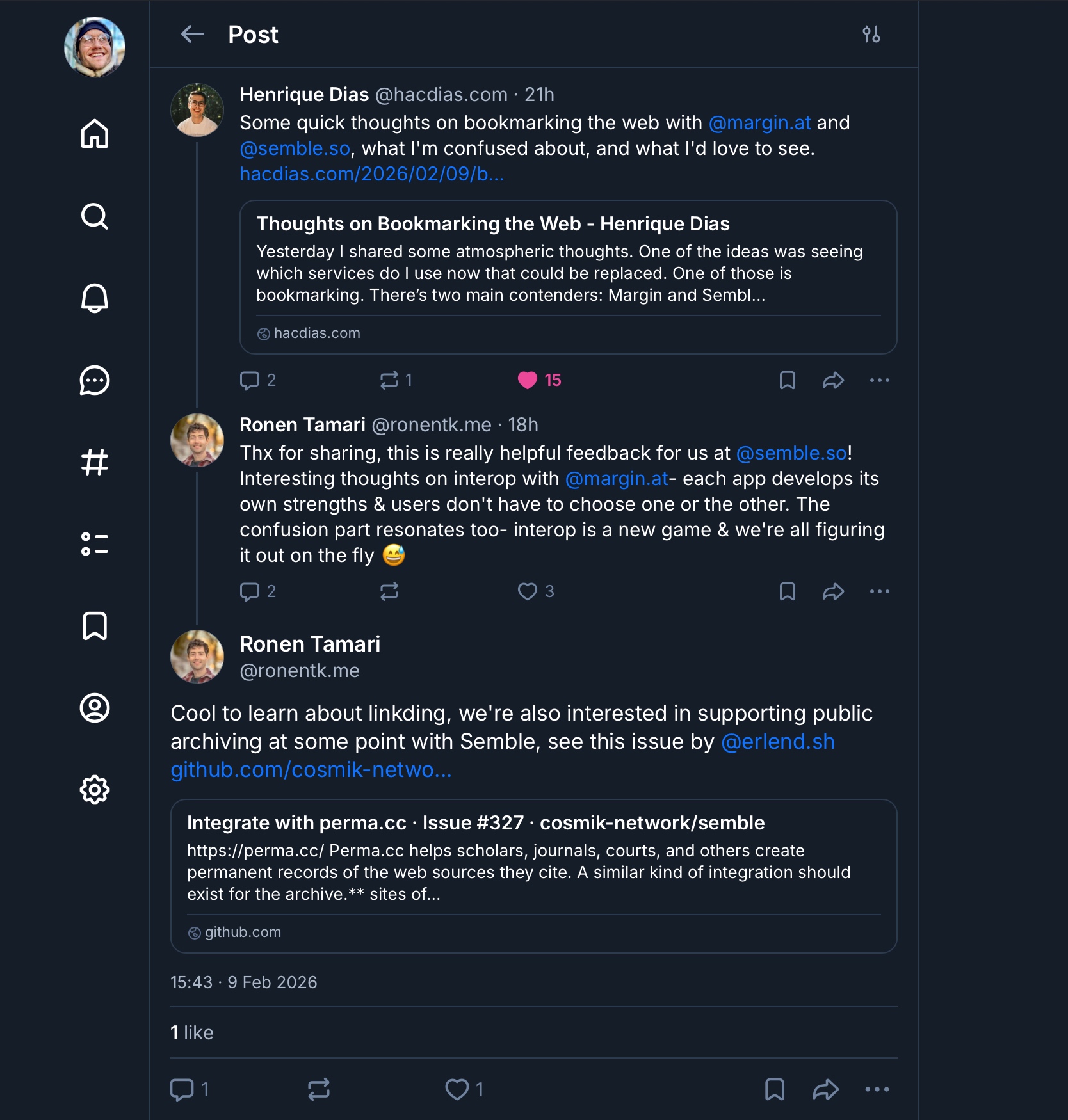Open Settings gear in sidebar

(x=95, y=790)
